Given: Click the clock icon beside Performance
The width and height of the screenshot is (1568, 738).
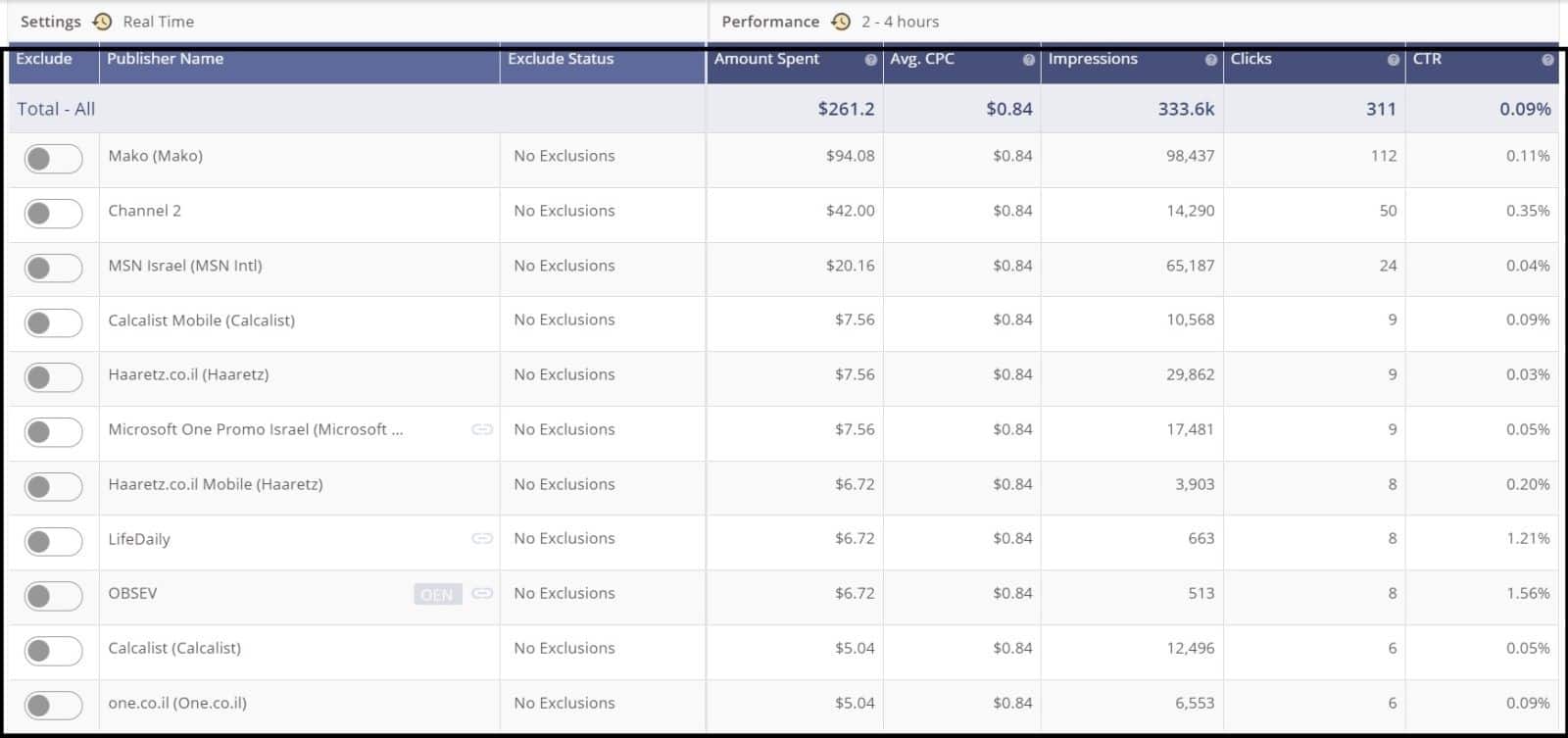Looking at the screenshot, I should coord(841,22).
